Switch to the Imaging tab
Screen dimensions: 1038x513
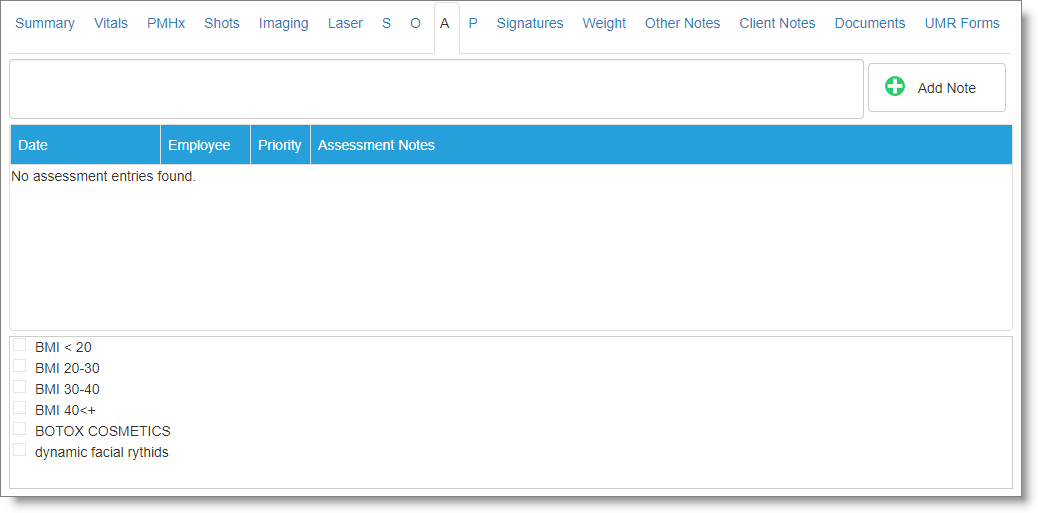click(x=284, y=23)
